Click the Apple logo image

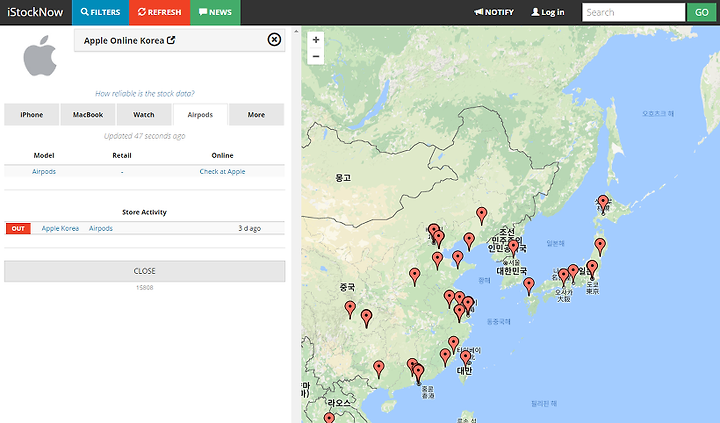pos(40,56)
